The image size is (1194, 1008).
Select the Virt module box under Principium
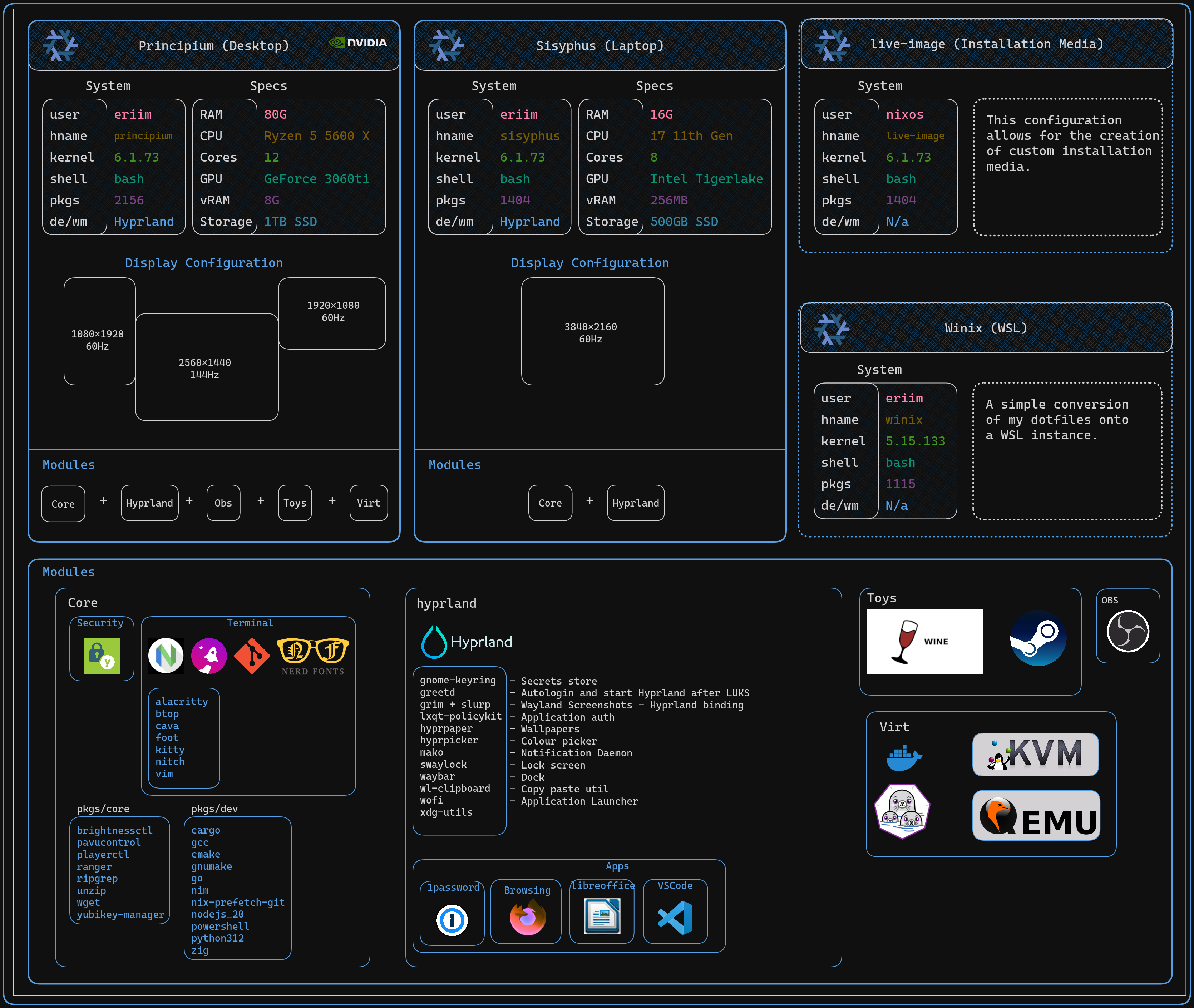pos(368,503)
